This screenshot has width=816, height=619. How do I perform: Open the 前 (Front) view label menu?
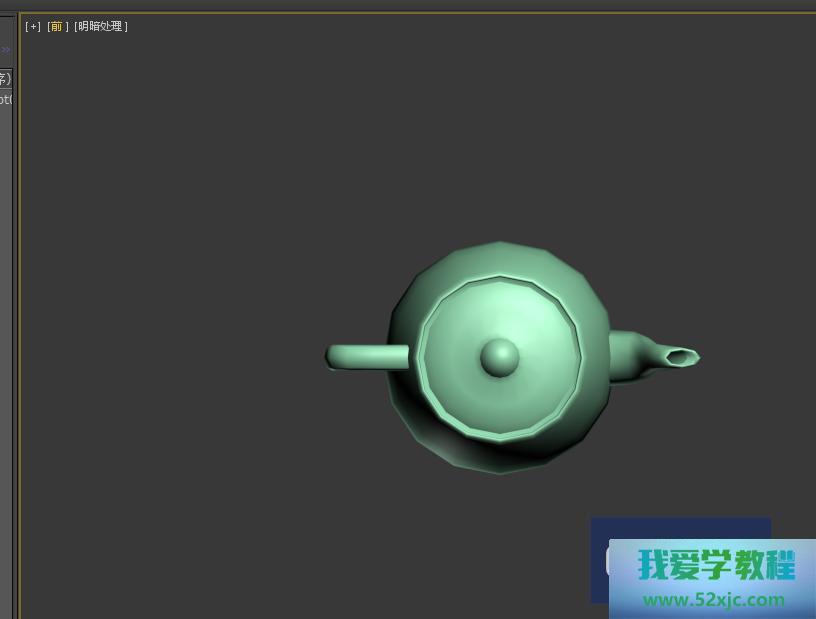point(58,27)
